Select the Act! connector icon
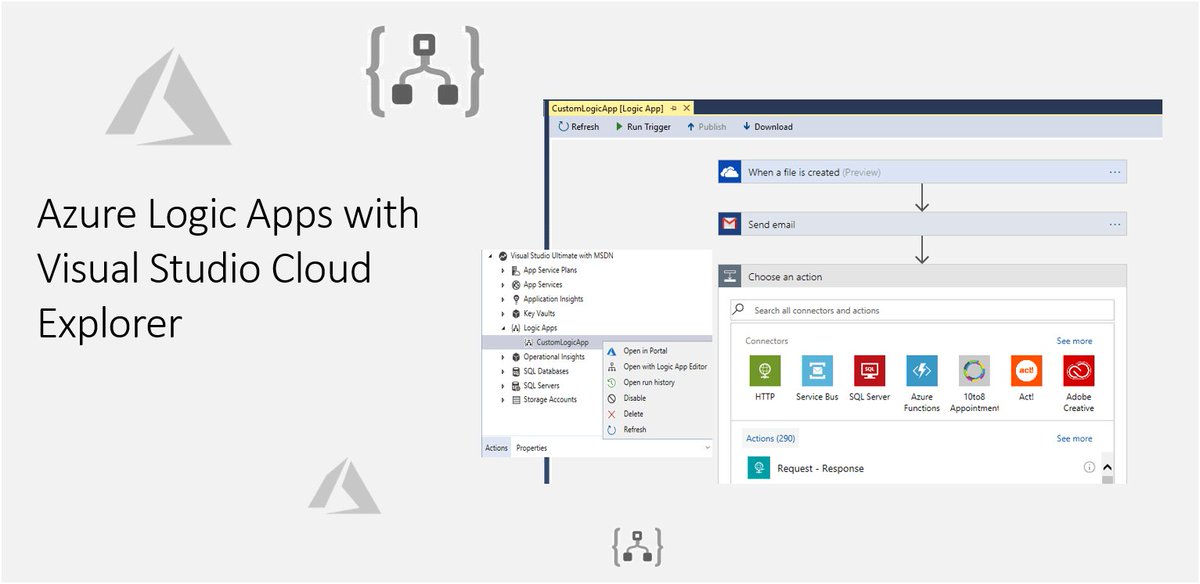This screenshot has width=1200, height=584. coord(1026,371)
